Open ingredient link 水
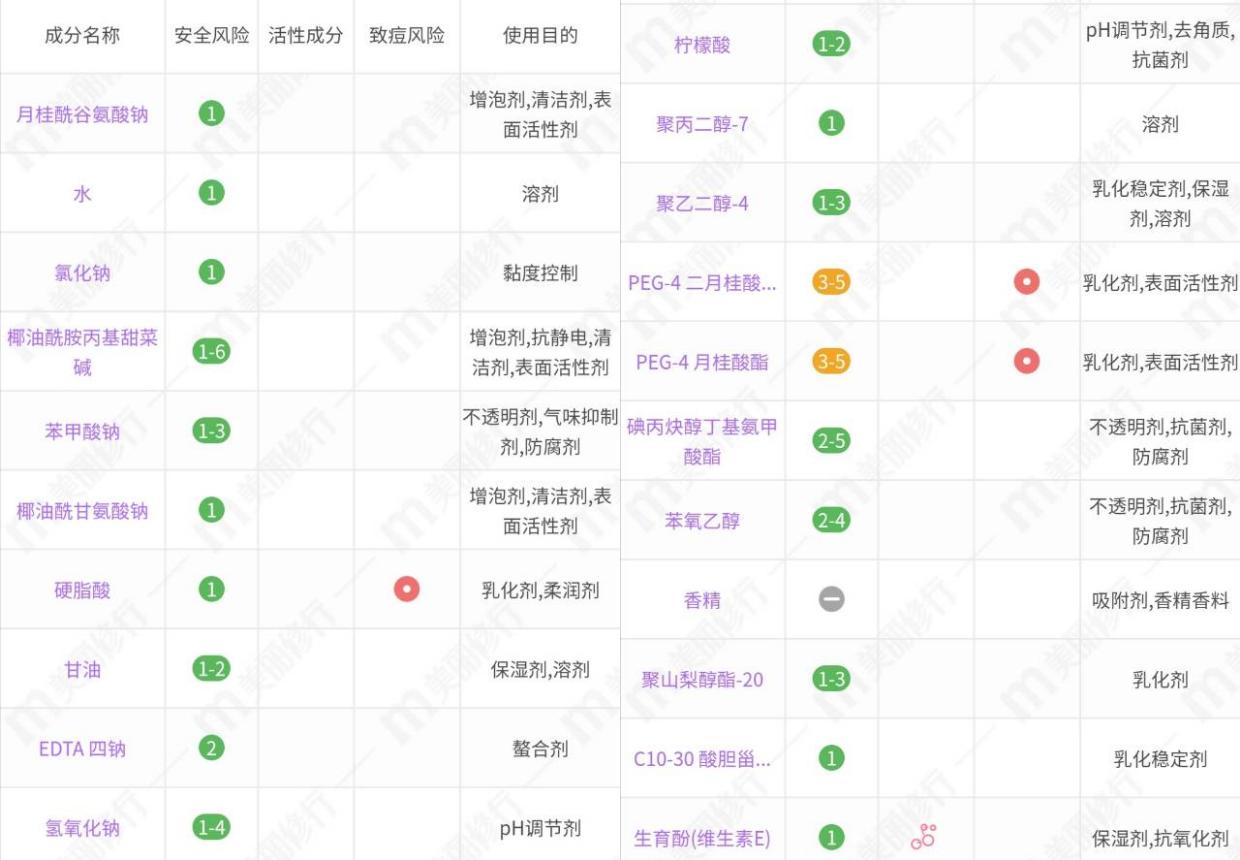This screenshot has height=860, width=1240. (82, 193)
